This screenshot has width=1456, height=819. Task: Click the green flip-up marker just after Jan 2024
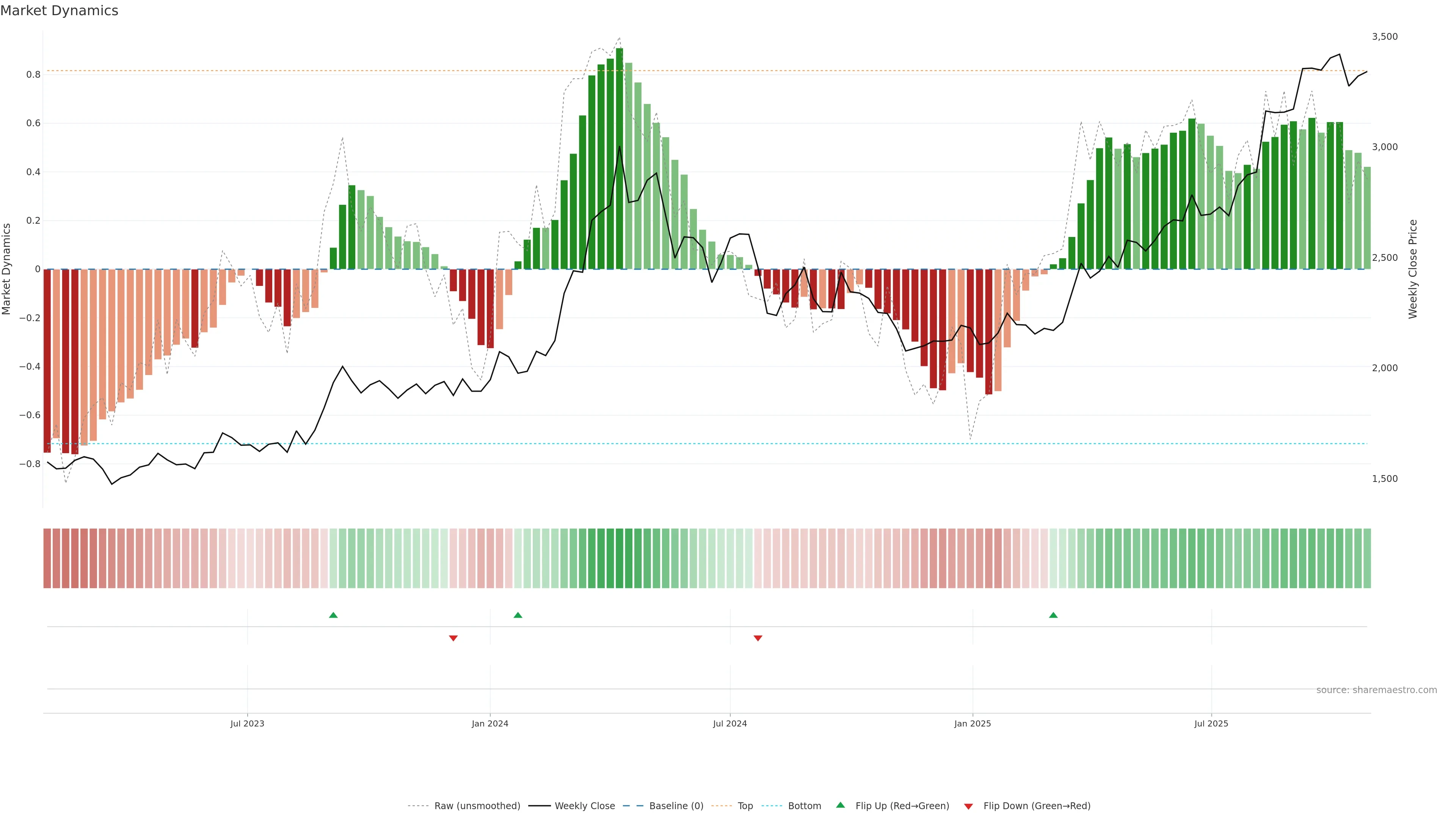[518, 615]
